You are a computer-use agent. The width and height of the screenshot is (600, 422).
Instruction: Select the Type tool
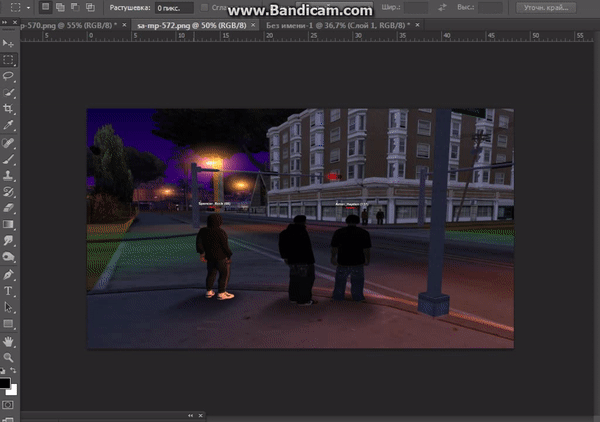pyautogui.click(x=8, y=291)
